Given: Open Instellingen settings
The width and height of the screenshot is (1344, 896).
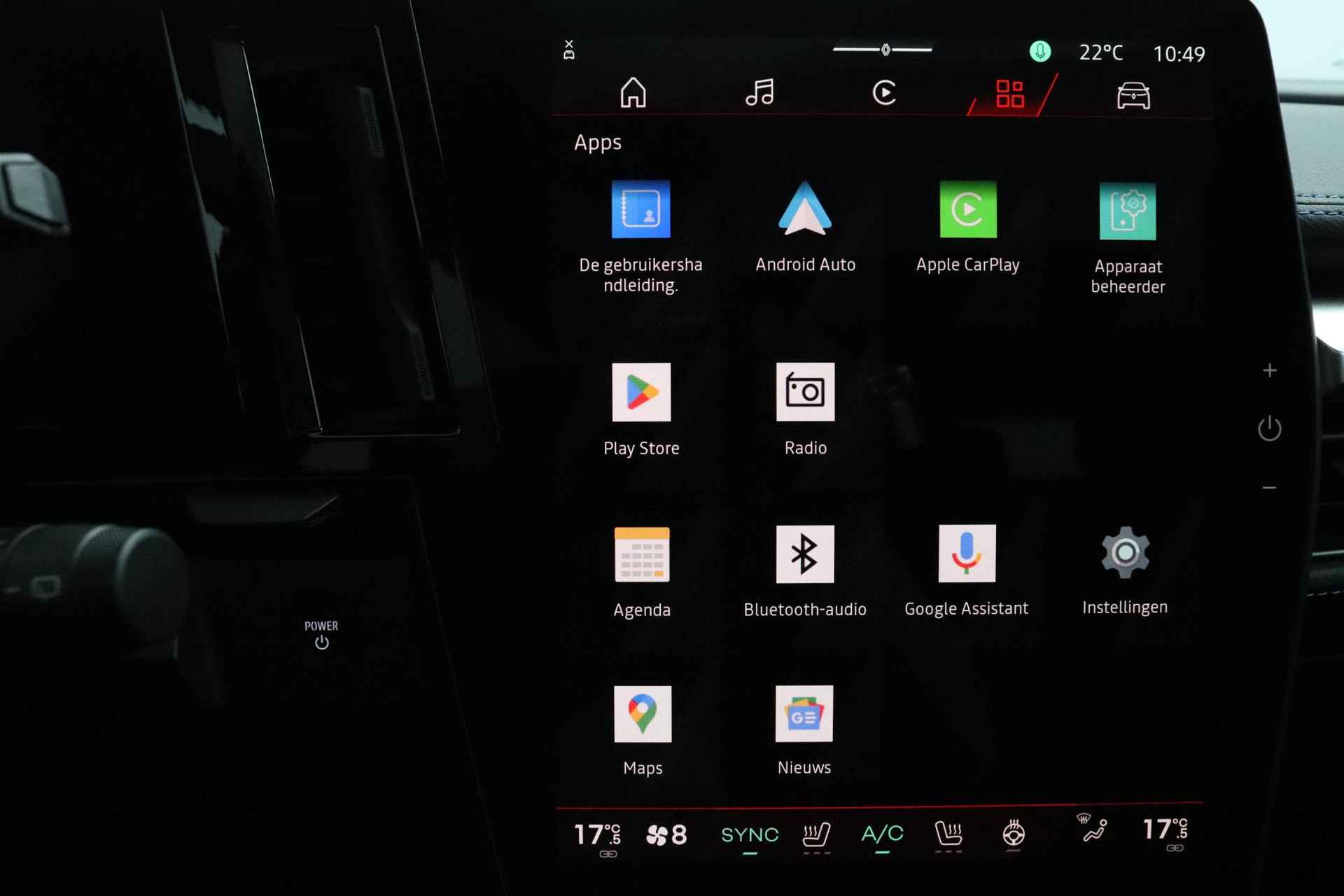Looking at the screenshot, I should point(1125,552).
